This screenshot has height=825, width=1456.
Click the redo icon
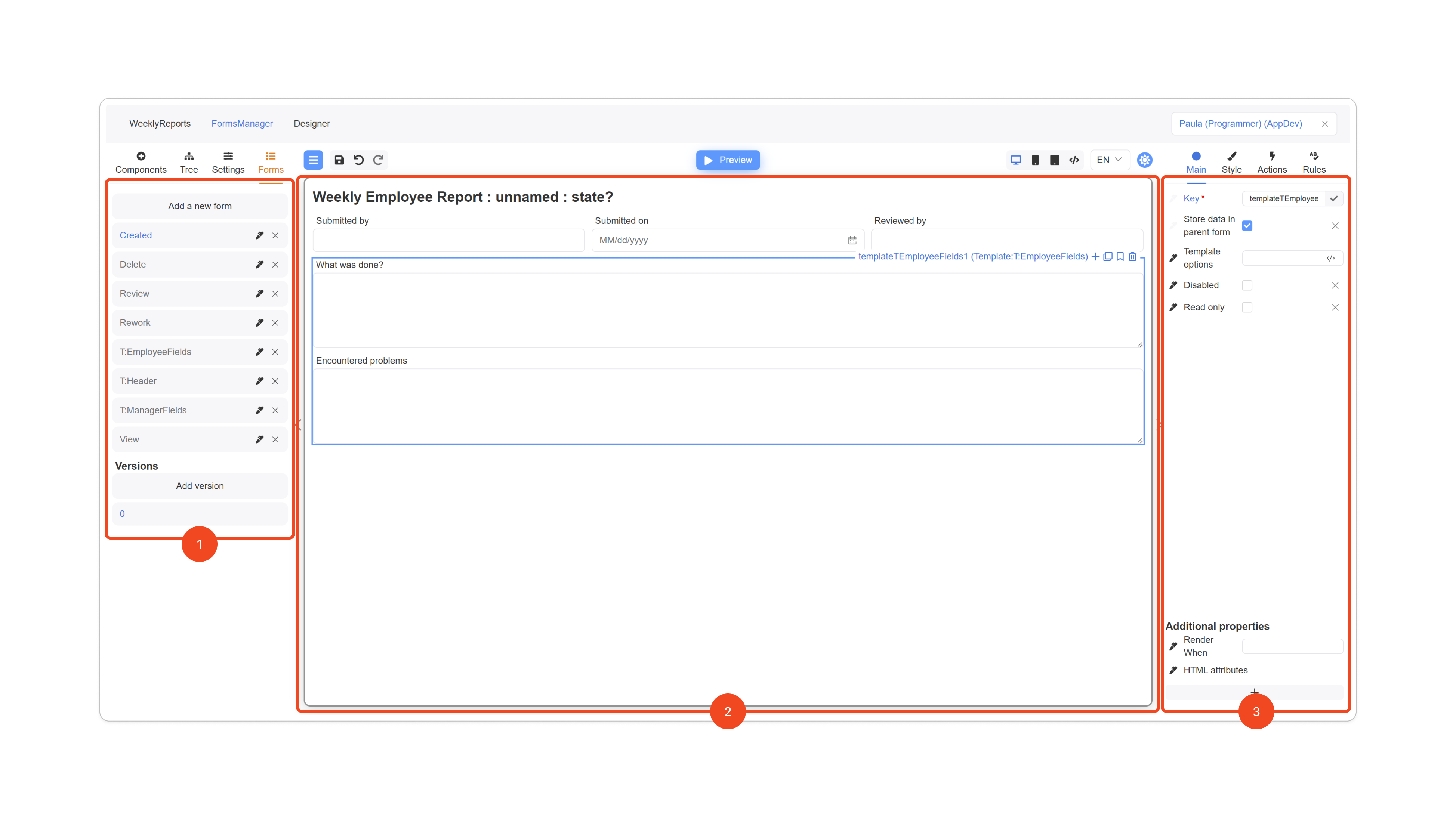[x=378, y=160]
